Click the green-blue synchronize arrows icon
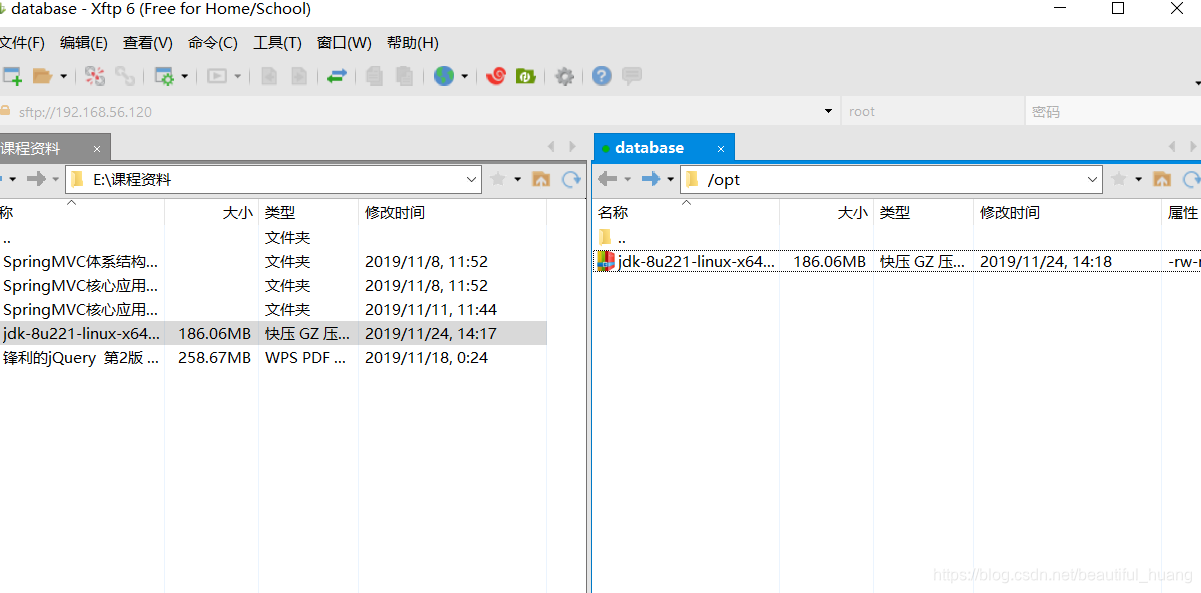1201x593 pixels. pos(337,76)
